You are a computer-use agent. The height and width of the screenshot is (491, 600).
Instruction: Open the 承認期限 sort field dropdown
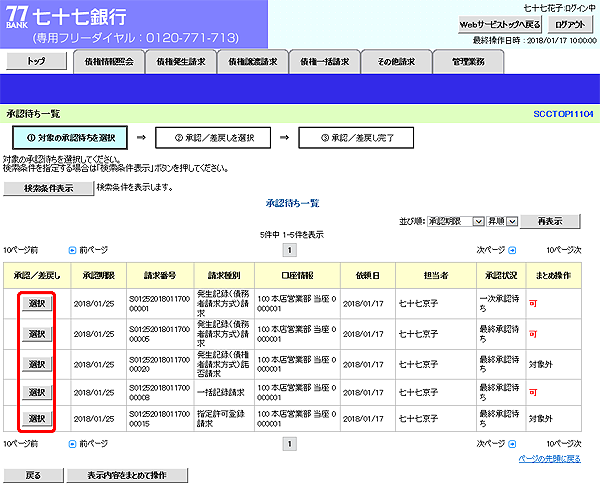click(x=456, y=221)
